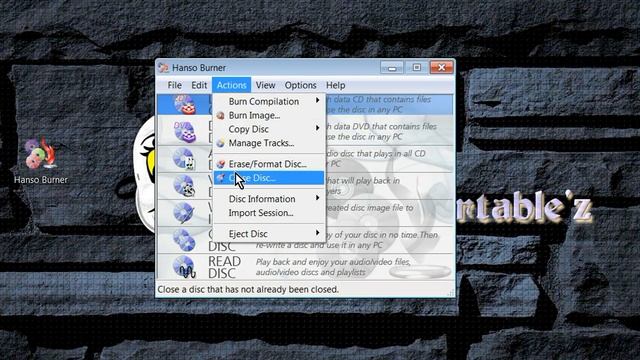Expand the Burn Compilation submenu arrow
This screenshot has width=640, height=360.
tap(317, 100)
